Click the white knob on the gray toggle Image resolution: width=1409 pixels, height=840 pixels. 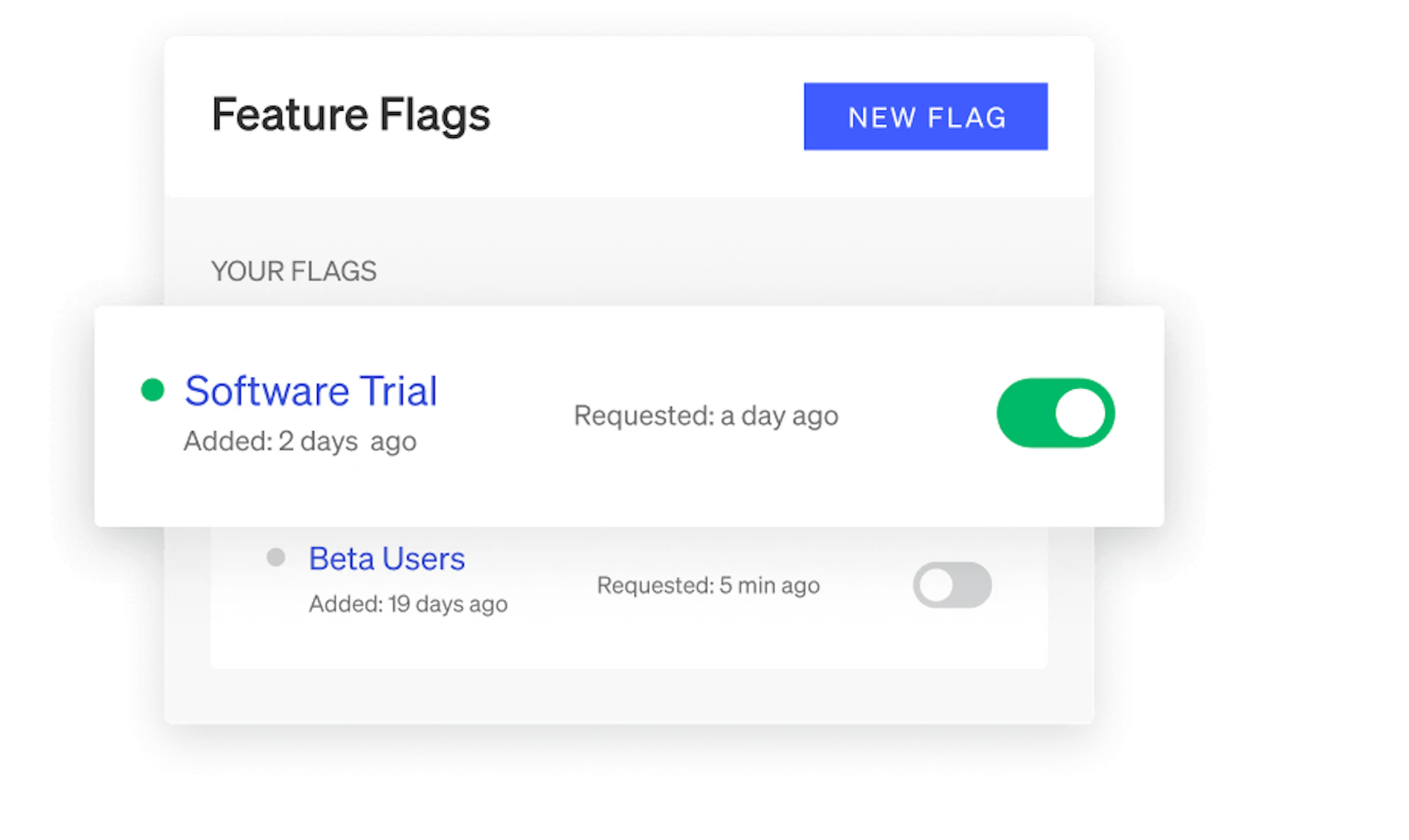pyautogui.click(x=936, y=585)
